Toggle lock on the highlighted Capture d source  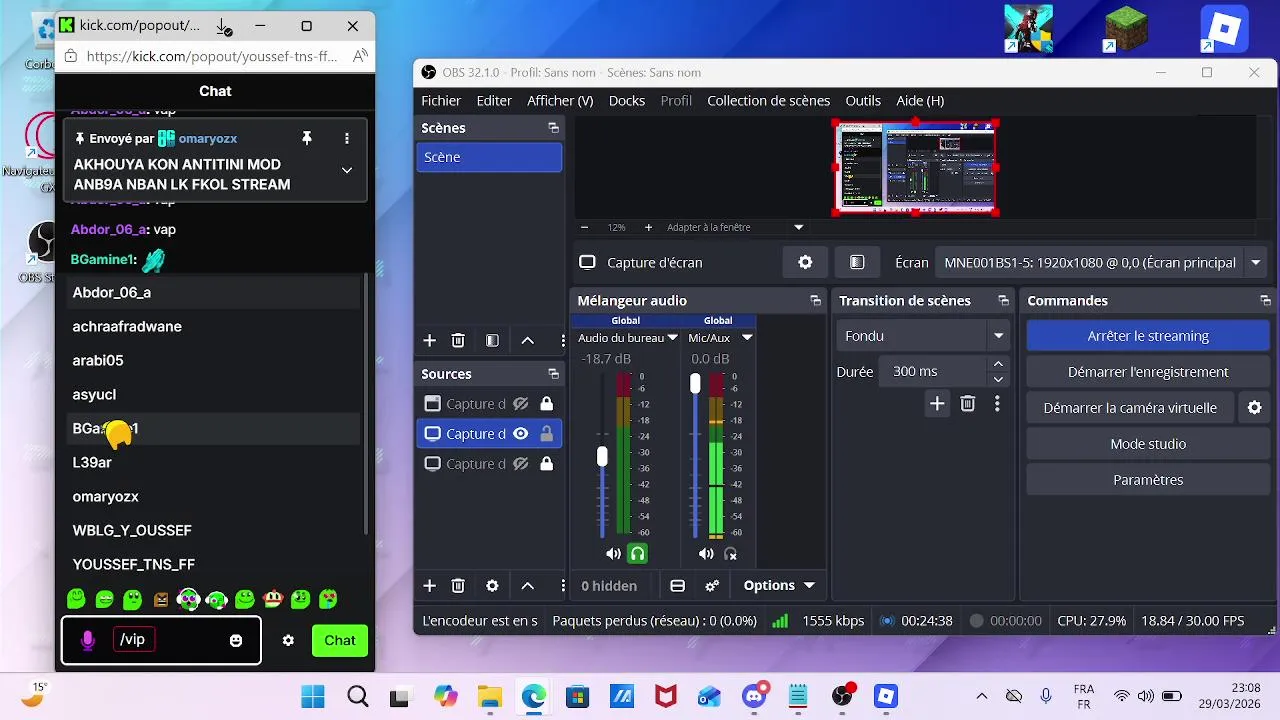(546, 434)
